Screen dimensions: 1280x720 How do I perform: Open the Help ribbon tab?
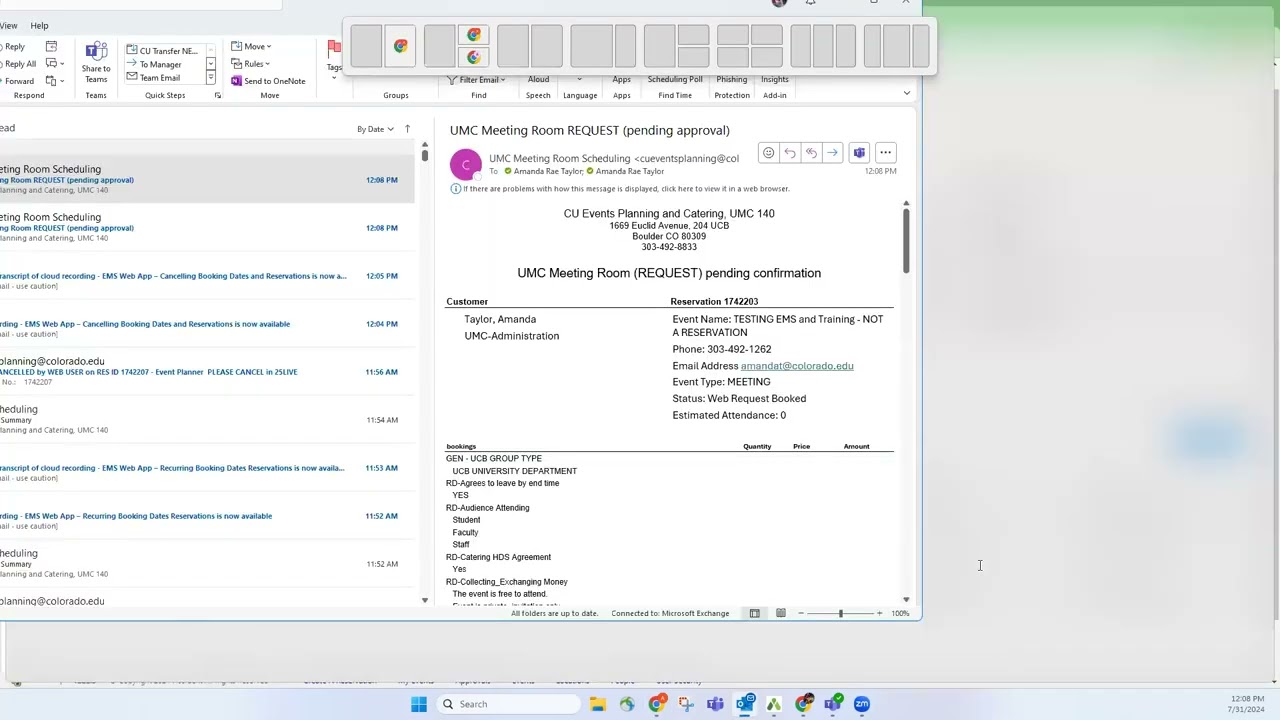(39, 25)
